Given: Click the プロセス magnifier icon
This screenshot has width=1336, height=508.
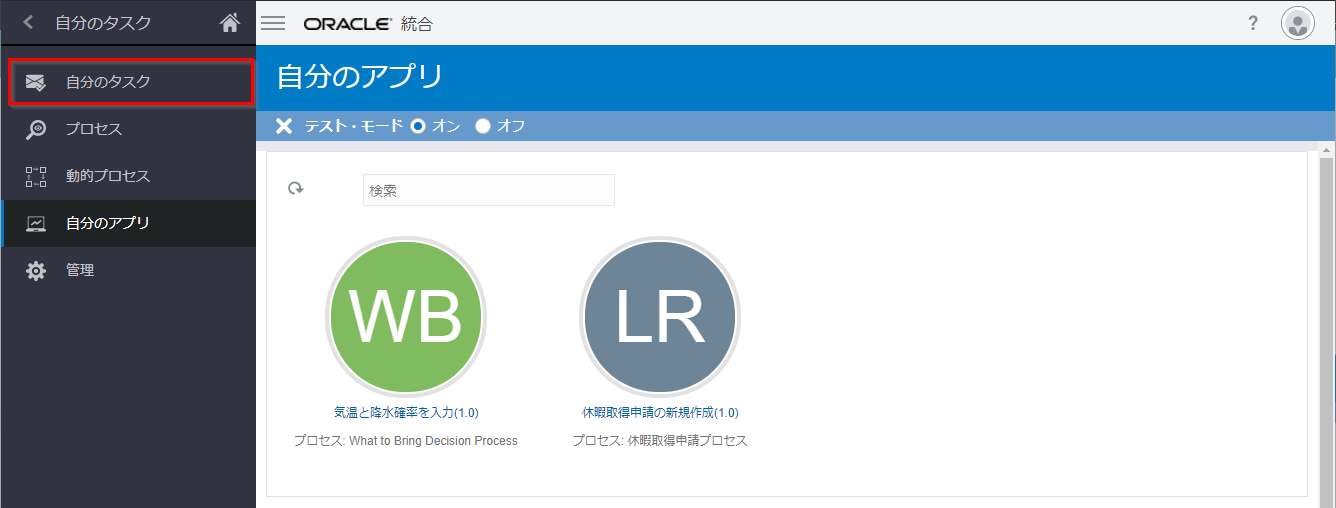Looking at the screenshot, I should click(x=36, y=129).
